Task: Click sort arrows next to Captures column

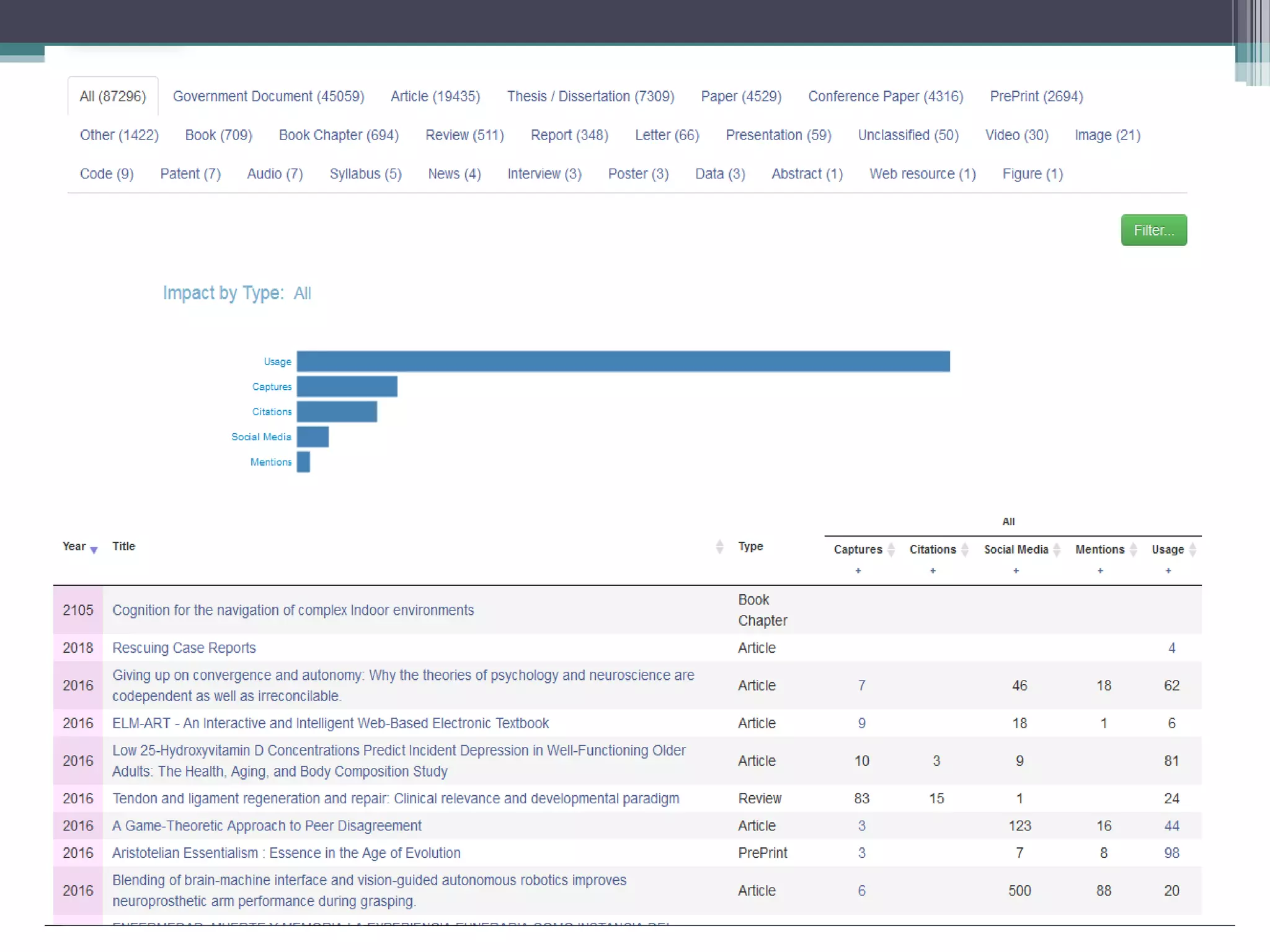Action: [891, 549]
